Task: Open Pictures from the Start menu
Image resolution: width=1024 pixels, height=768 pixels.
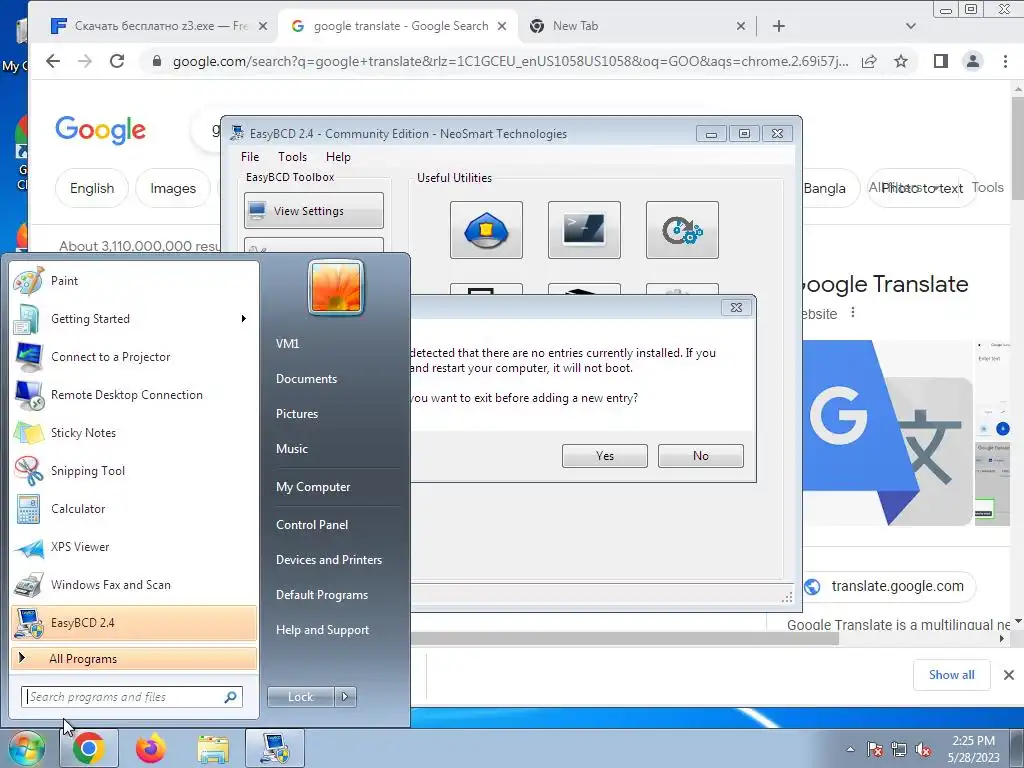Action: [x=296, y=414]
